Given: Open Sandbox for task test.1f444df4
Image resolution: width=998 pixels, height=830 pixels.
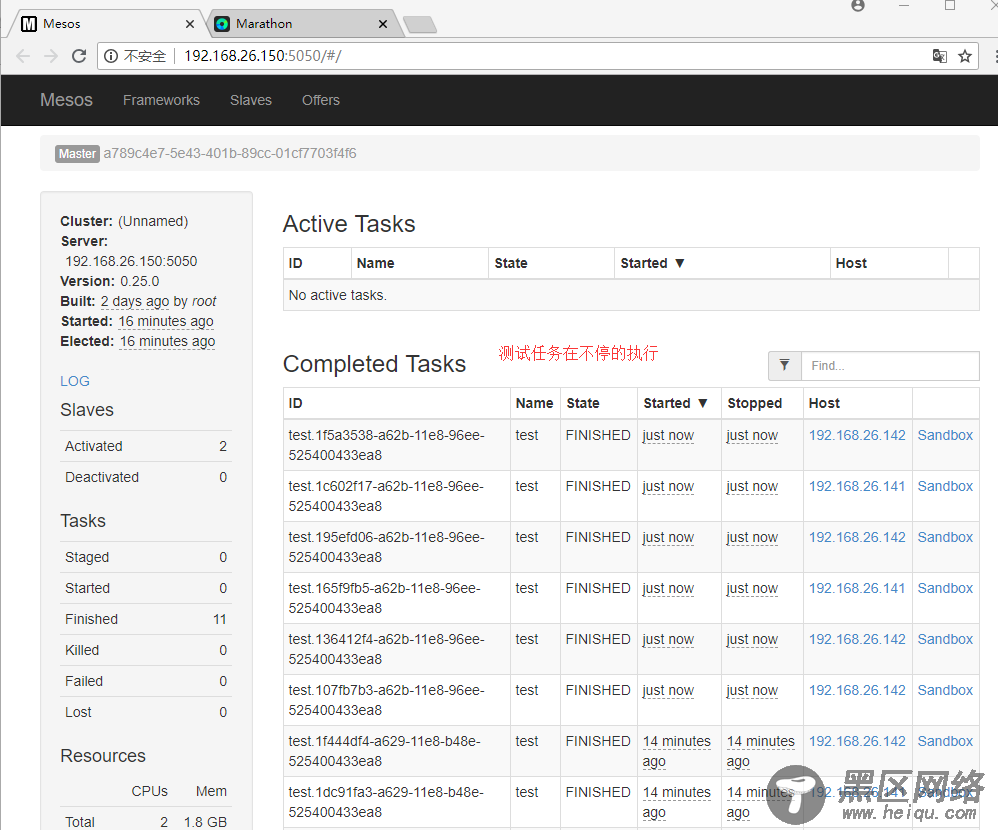Looking at the screenshot, I should click(x=945, y=742).
